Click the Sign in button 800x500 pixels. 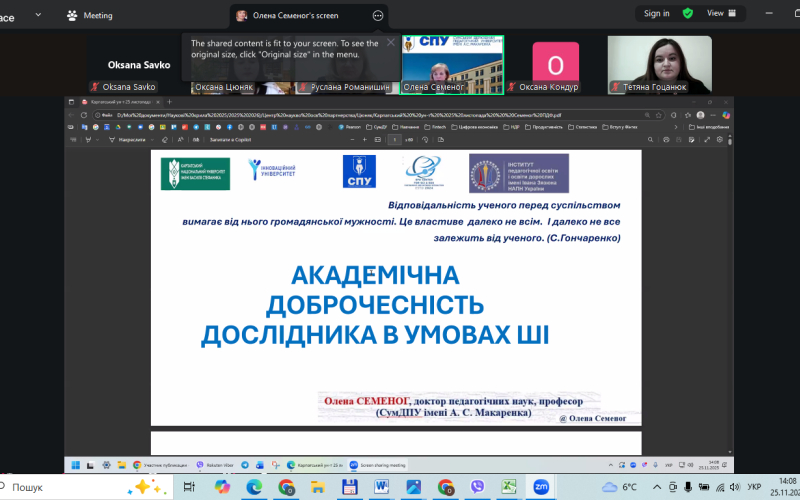[656, 13]
